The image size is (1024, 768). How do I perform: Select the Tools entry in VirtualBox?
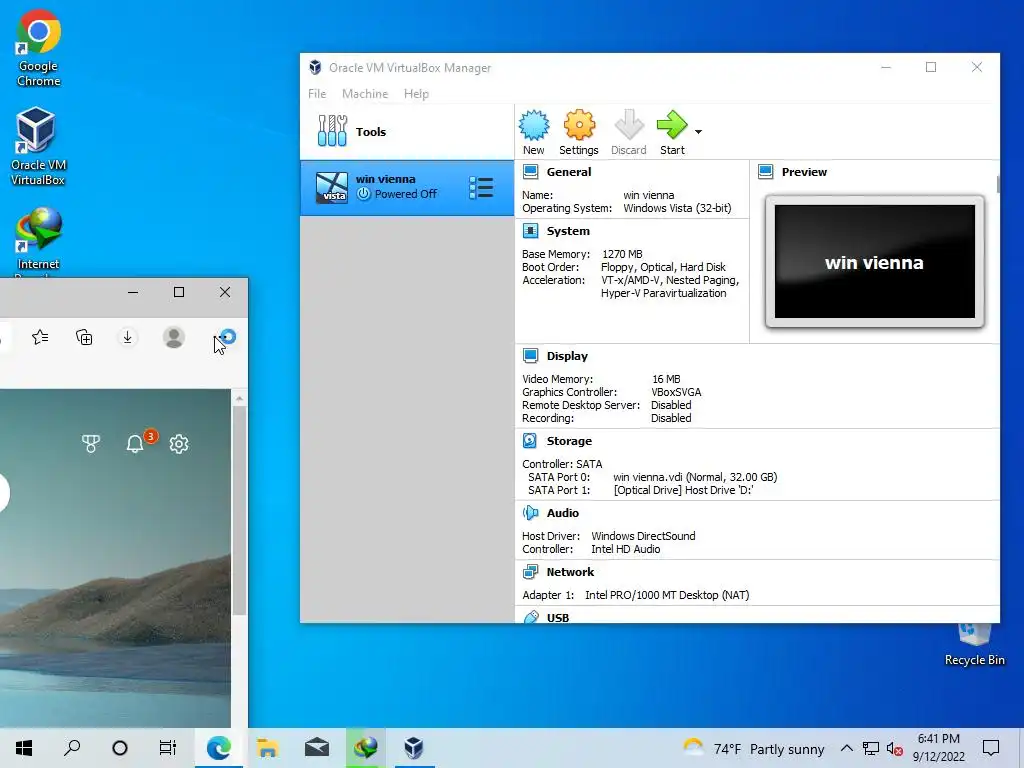click(x=407, y=132)
